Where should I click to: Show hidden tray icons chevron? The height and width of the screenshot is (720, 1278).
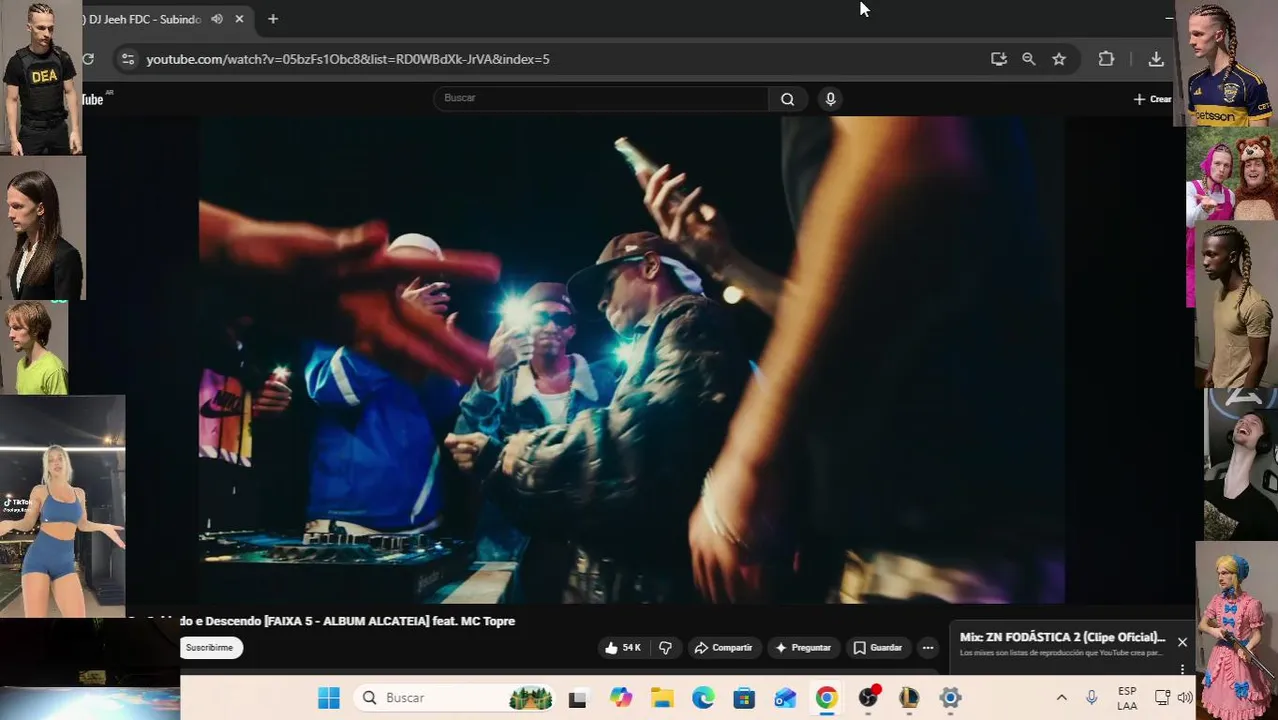tap(1061, 698)
